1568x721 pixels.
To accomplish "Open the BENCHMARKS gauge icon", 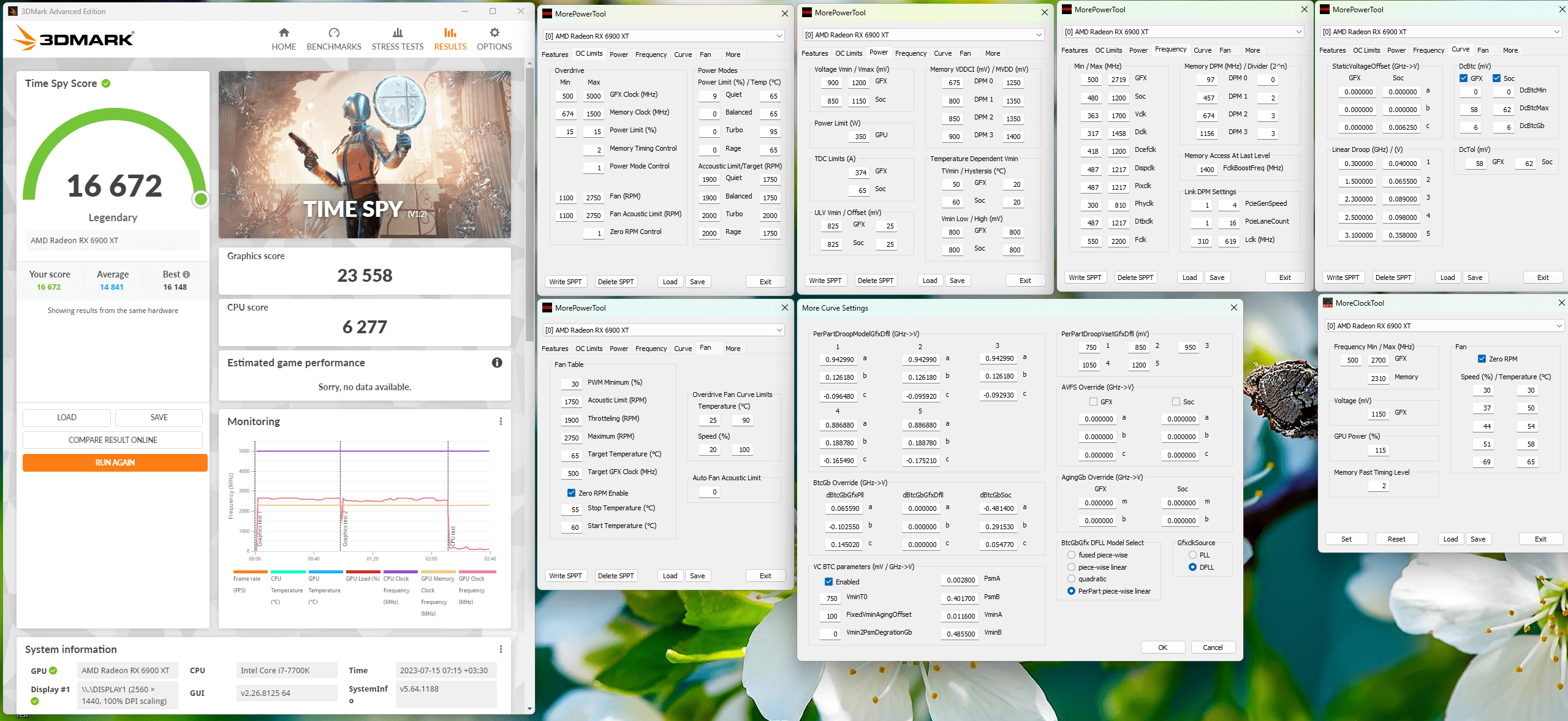I will click(334, 32).
